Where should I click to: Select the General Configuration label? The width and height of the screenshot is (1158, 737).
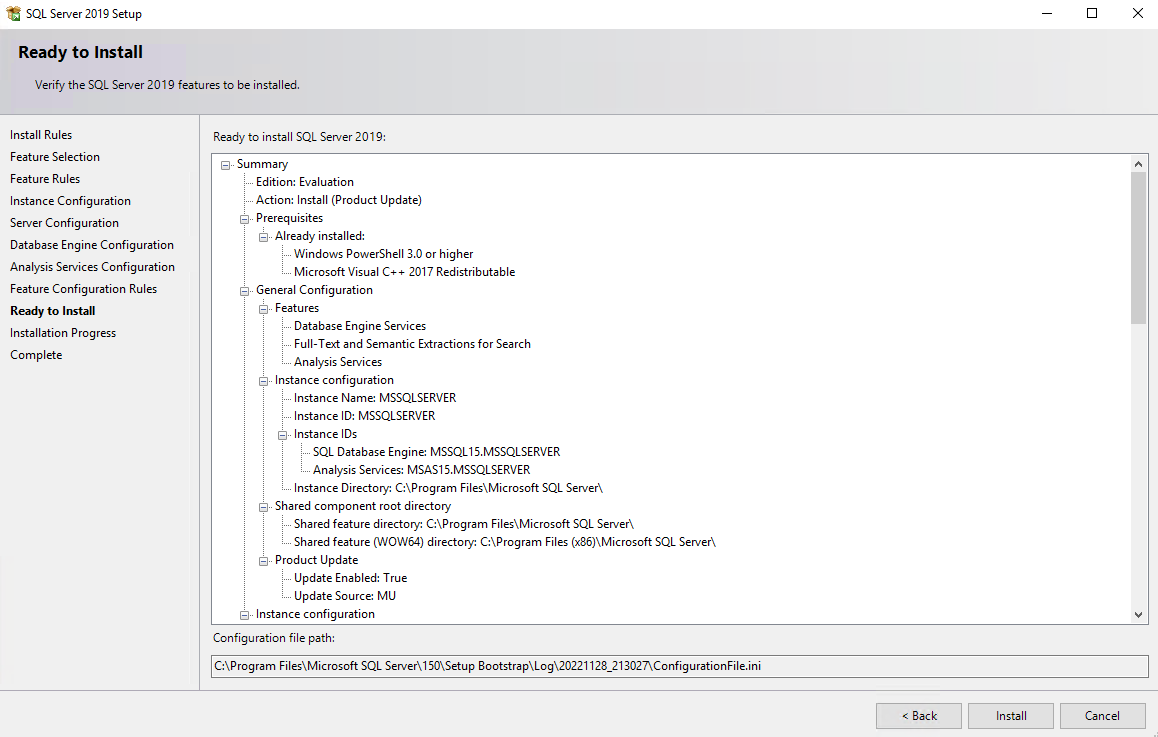tap(314, 290)
